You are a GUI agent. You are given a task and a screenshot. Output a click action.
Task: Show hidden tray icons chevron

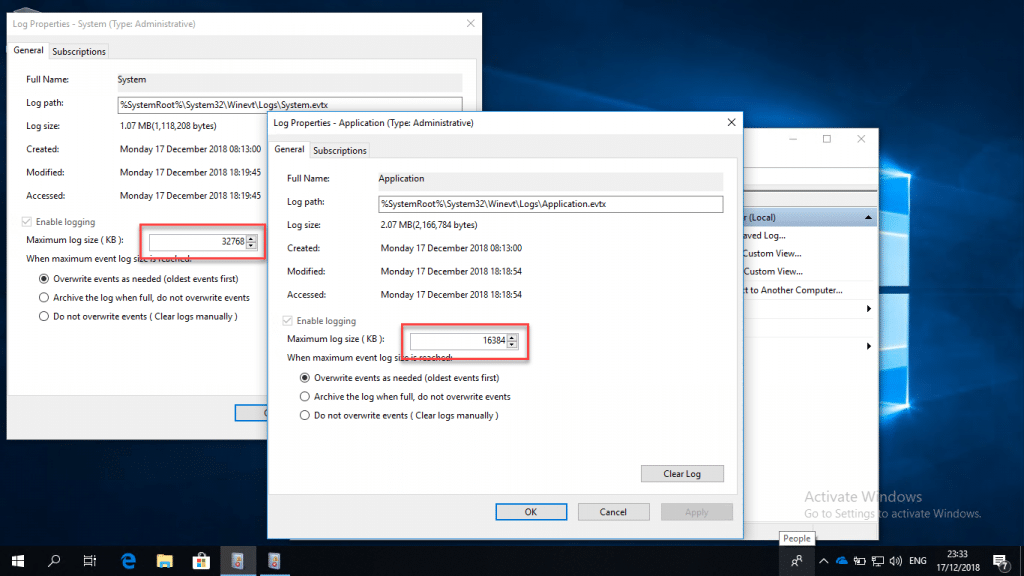click(824, 560)
